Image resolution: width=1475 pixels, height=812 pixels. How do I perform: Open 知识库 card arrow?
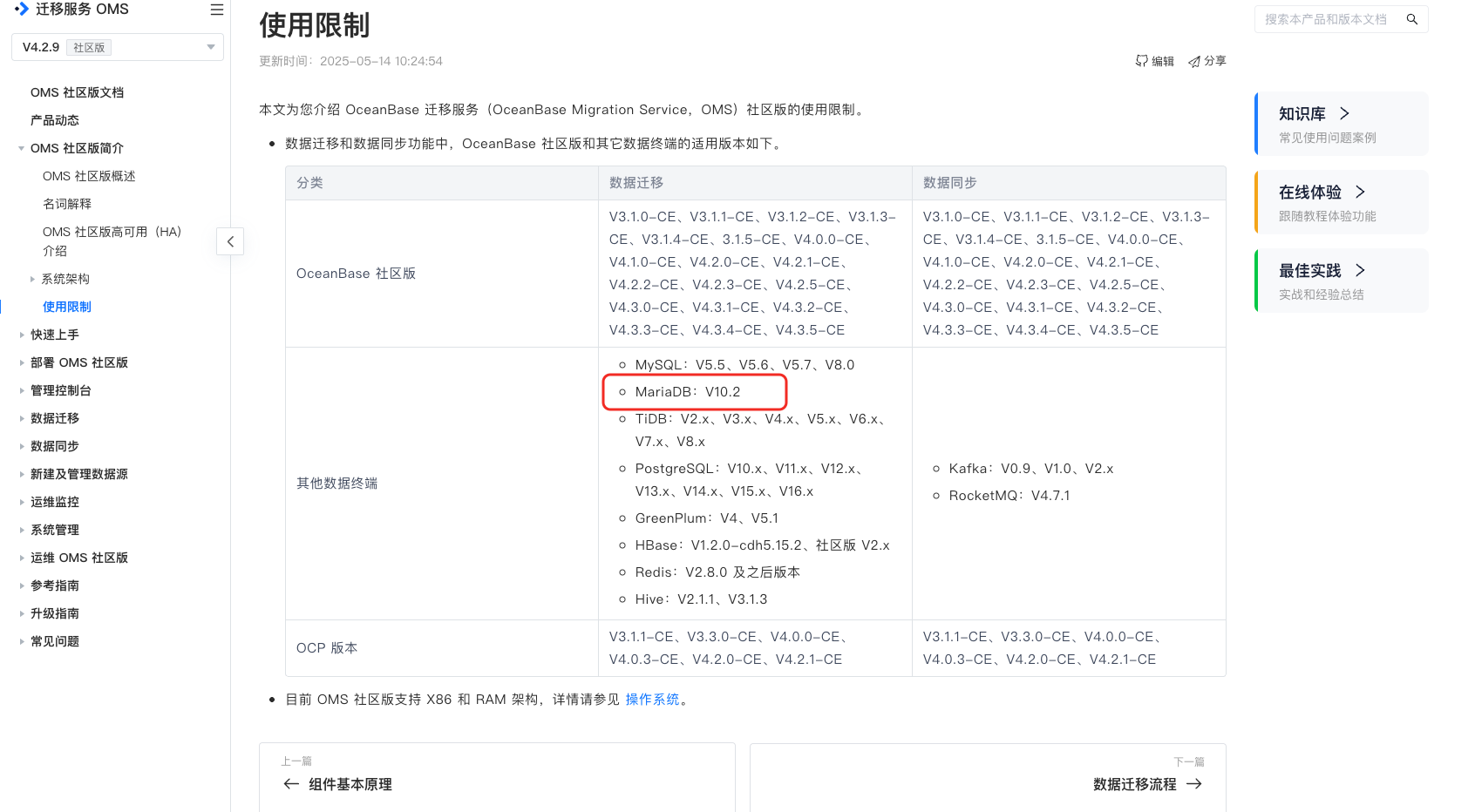[x=1344, y=113]
